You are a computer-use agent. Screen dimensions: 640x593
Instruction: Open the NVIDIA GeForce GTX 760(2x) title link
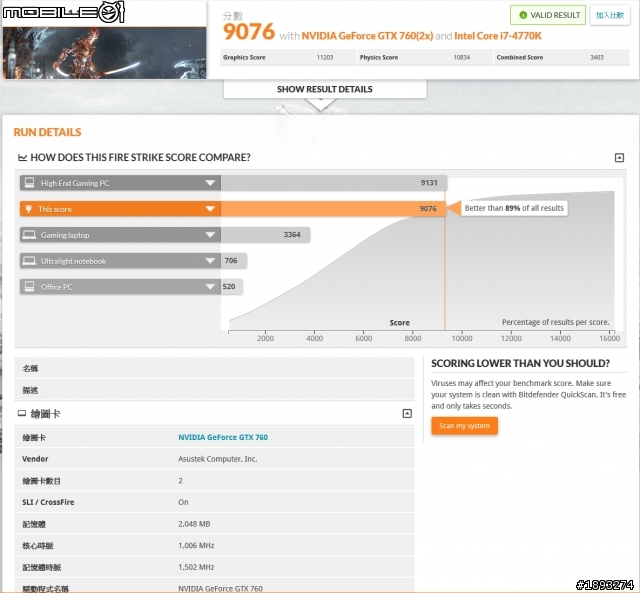coord(367,36)
